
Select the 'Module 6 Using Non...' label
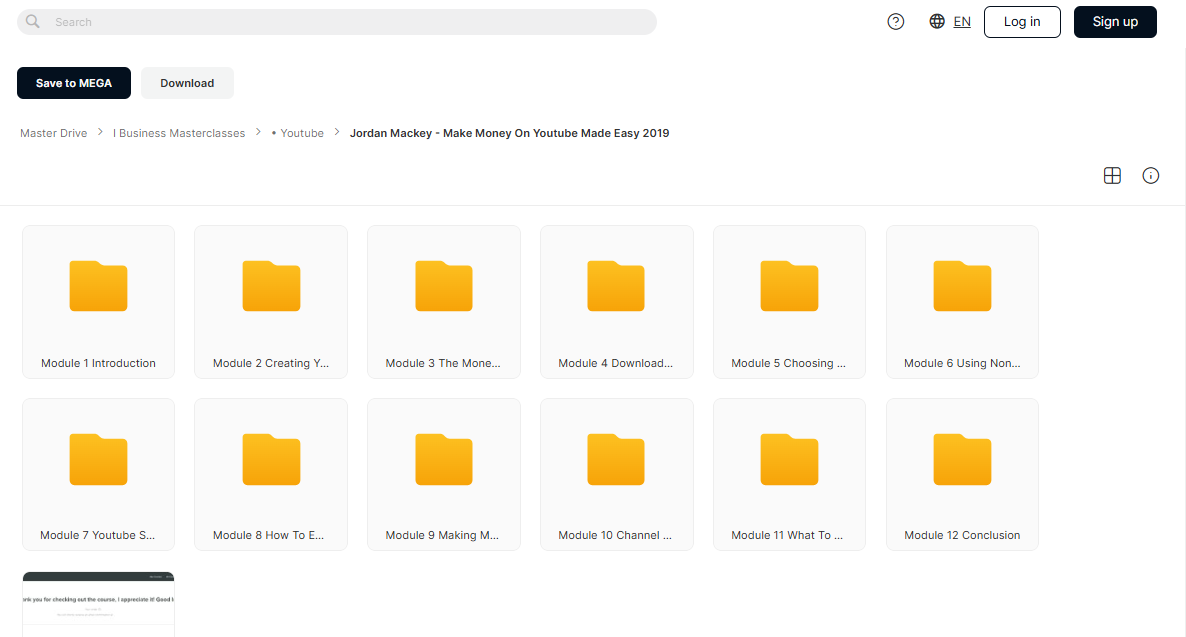[x=962, y=363]
